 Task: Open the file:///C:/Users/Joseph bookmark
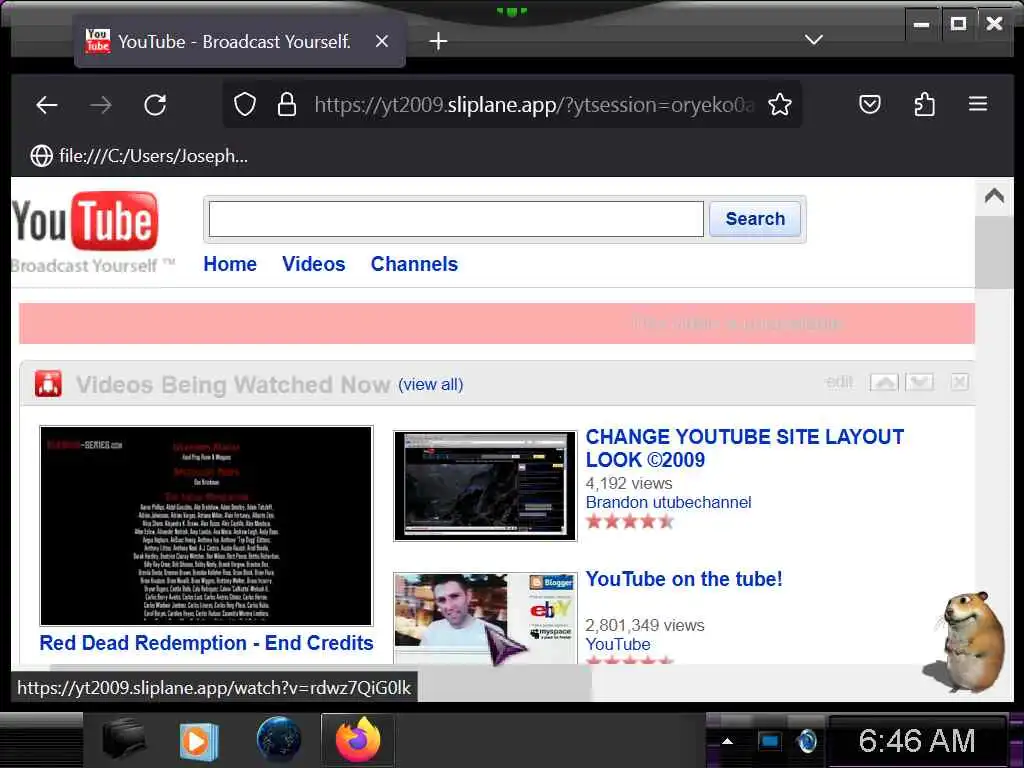pyautogui.click(x=139, y=156)
